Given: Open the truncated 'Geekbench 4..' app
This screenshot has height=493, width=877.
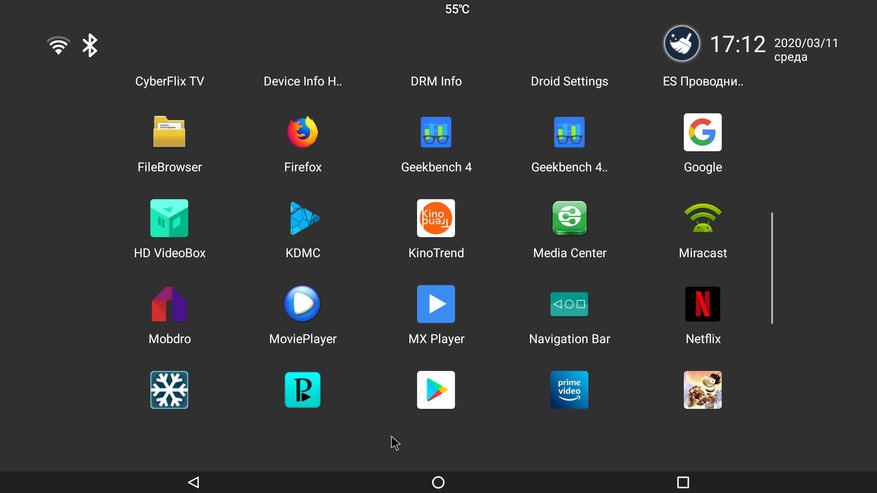Looking at the screenshot, I should [569, 133].
